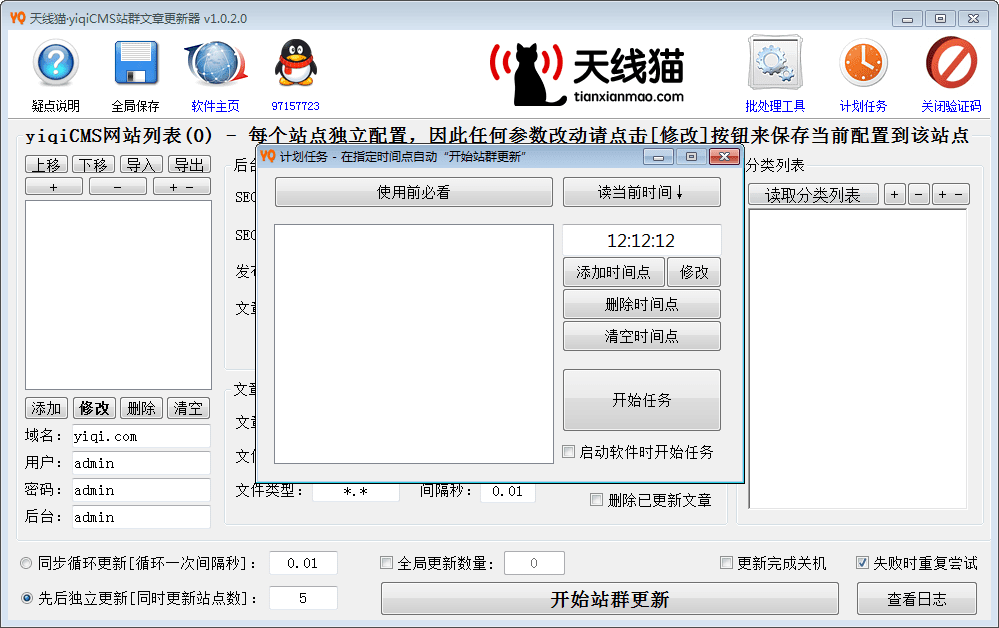Viewport: 999px width, 628px height.
Task: Click the 下移 button
Action: coord(94,165)
